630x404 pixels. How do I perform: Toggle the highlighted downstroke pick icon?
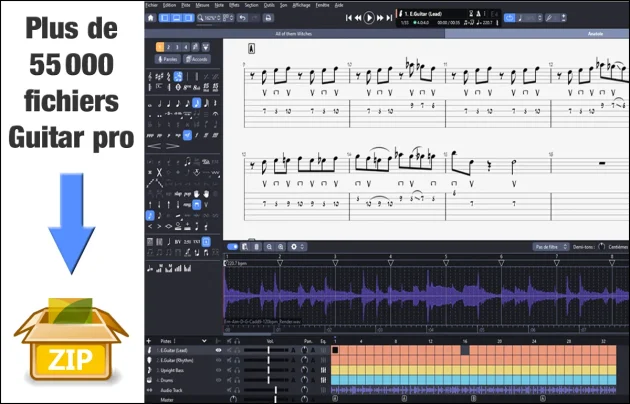[196, 205]
